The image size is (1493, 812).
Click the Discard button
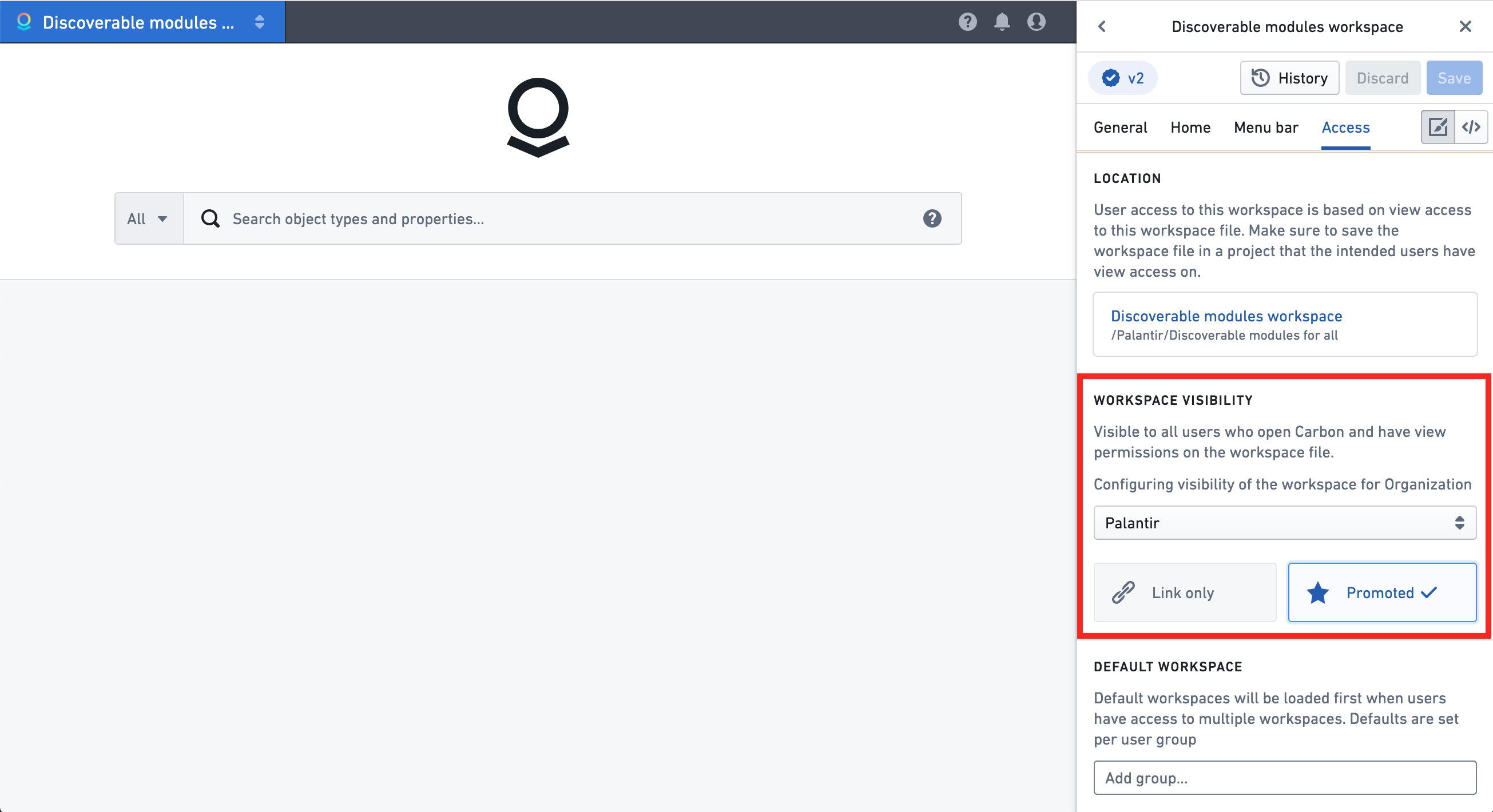1384,78
